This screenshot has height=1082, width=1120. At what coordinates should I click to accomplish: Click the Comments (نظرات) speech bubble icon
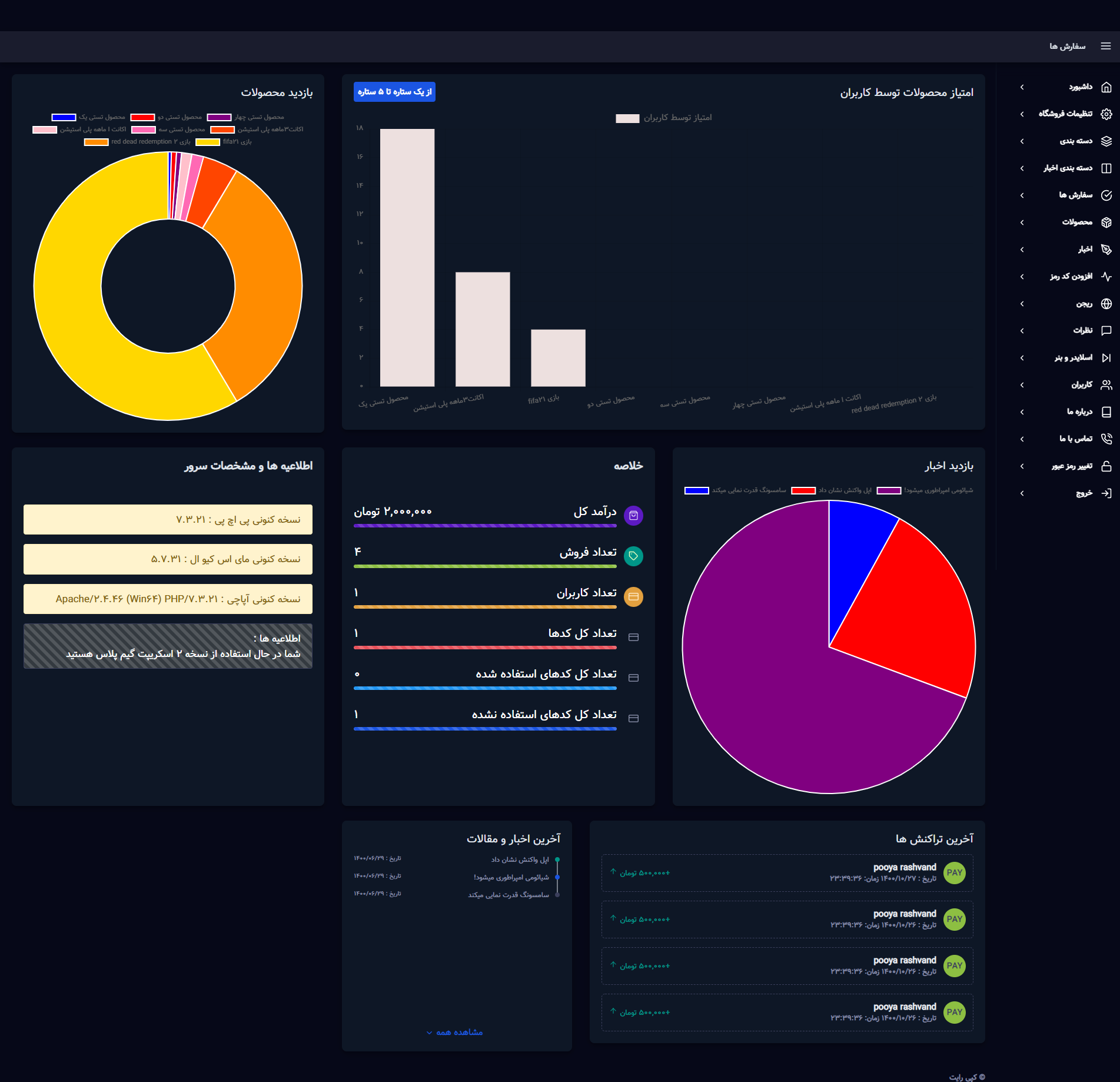(x=1106, y=331)
